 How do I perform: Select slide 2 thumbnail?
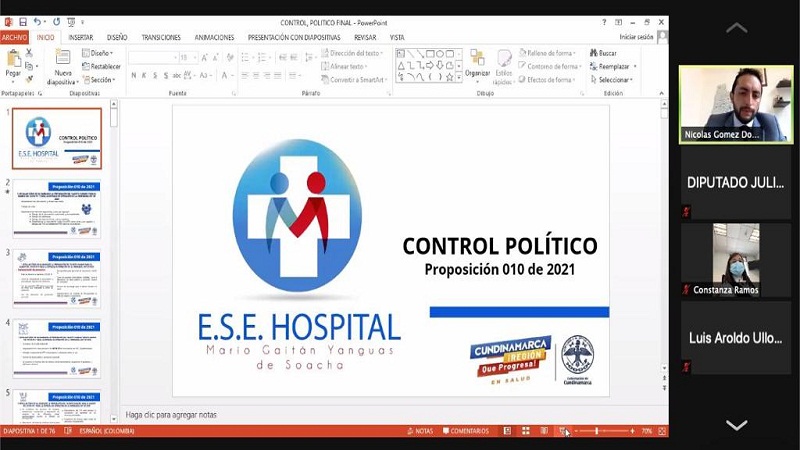click(x=57, y=209)
